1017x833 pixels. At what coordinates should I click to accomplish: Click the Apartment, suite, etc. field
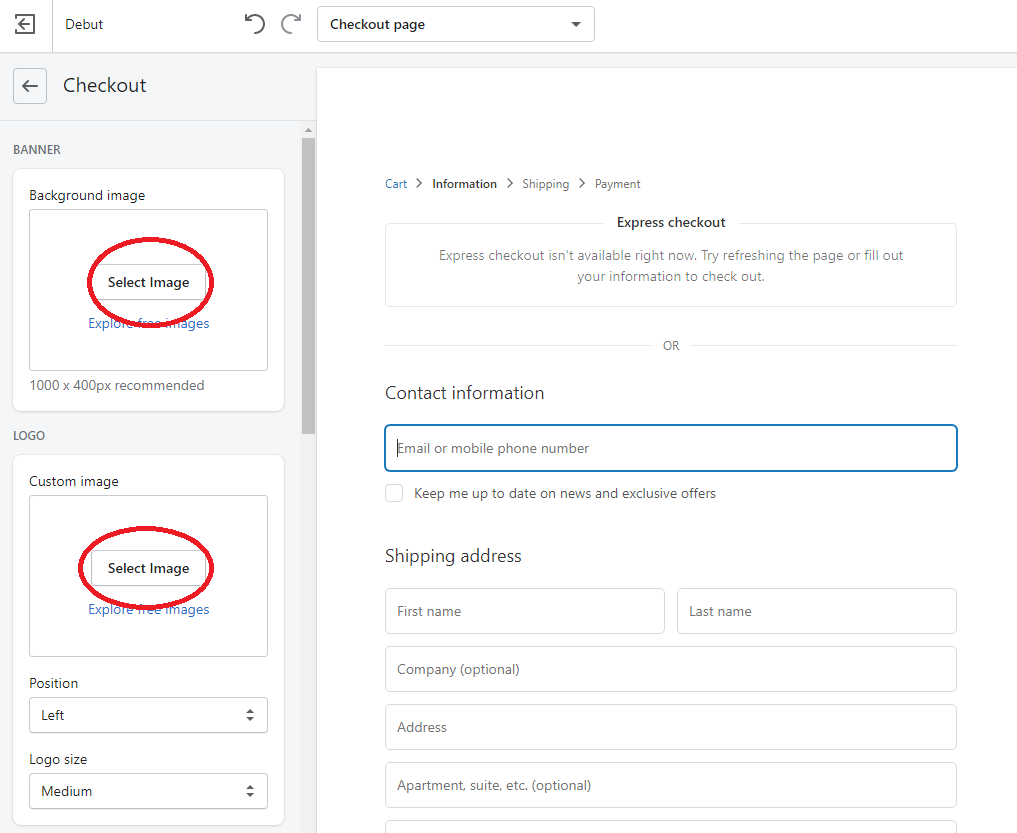pyautogui.click(x=671, y=785)
